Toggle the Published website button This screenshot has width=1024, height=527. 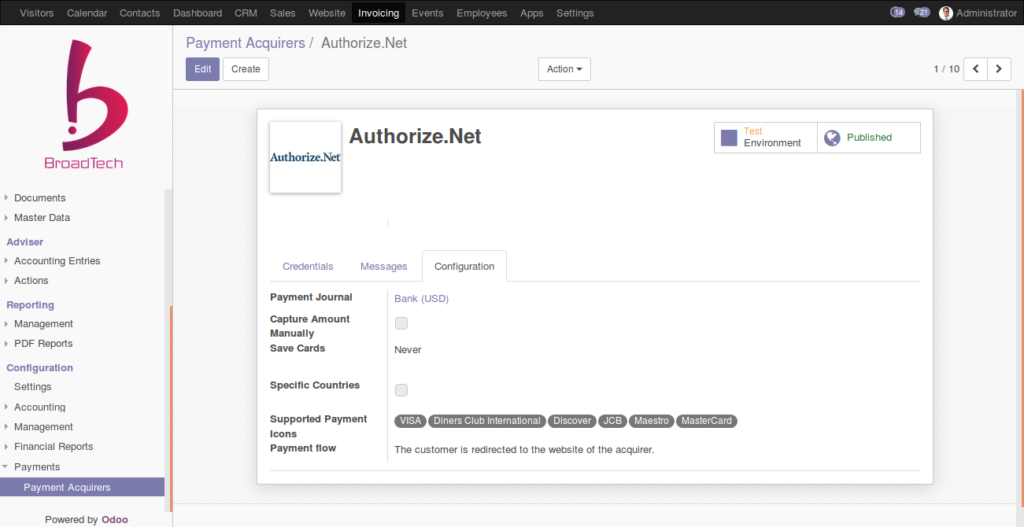click(869, 137)
